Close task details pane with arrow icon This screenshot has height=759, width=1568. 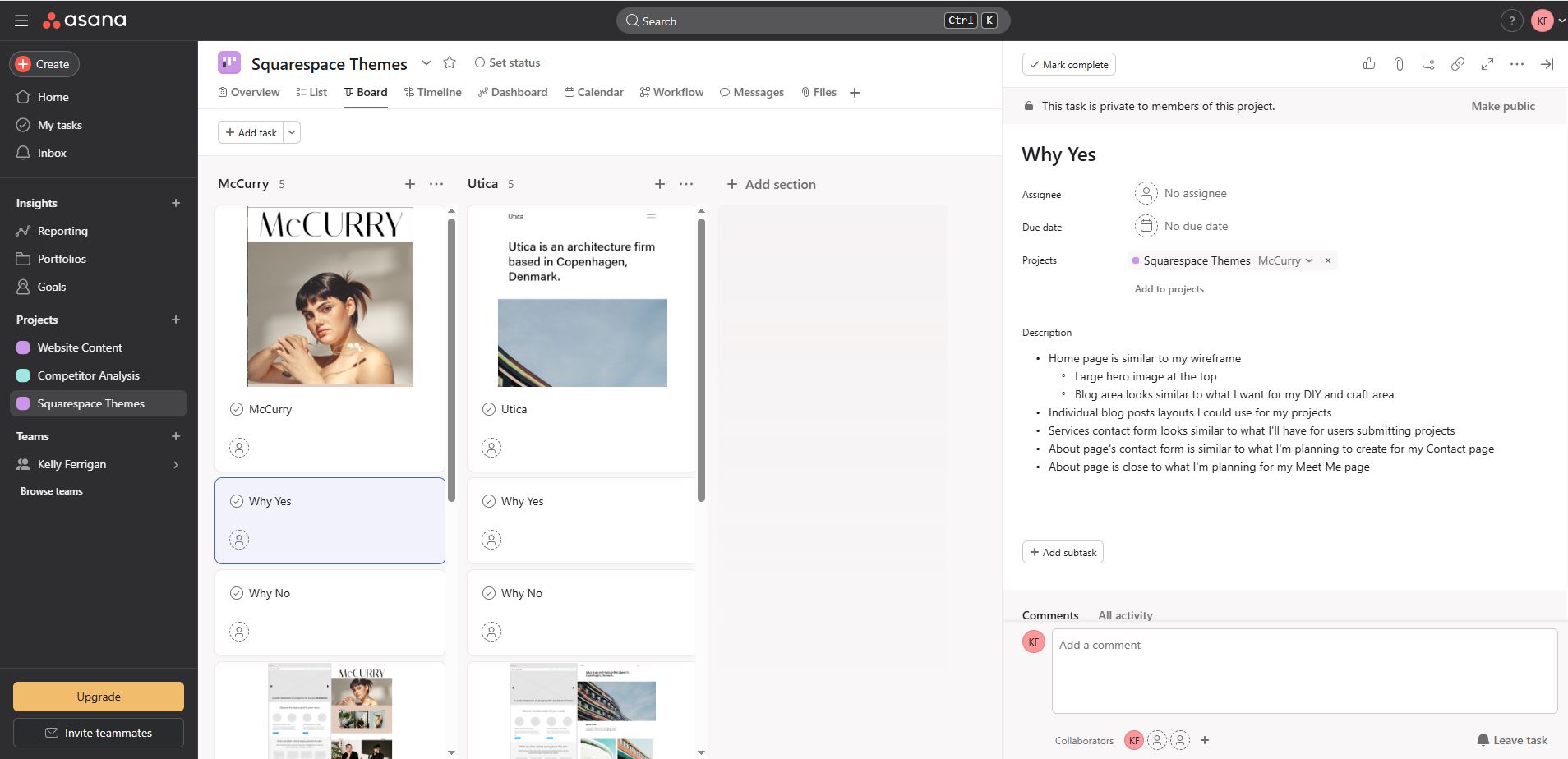point(1546,64)
